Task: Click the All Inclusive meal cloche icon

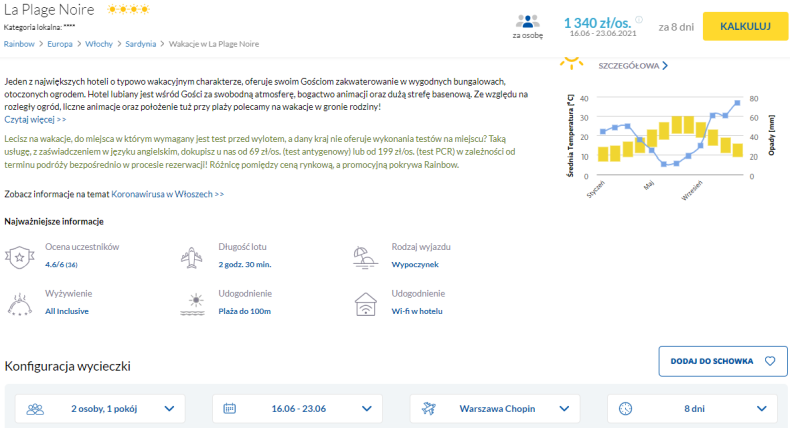Action: pyautogui.click(x=21, y=302)
